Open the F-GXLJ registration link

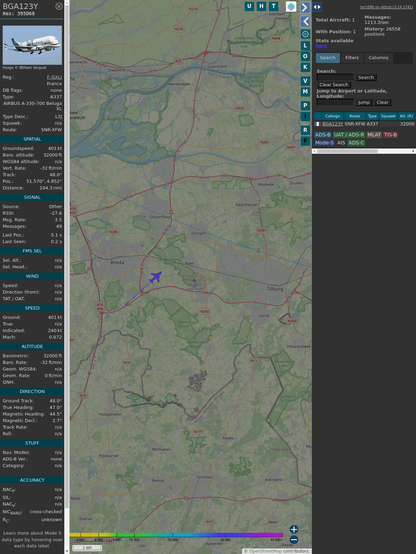pos(54,77)
